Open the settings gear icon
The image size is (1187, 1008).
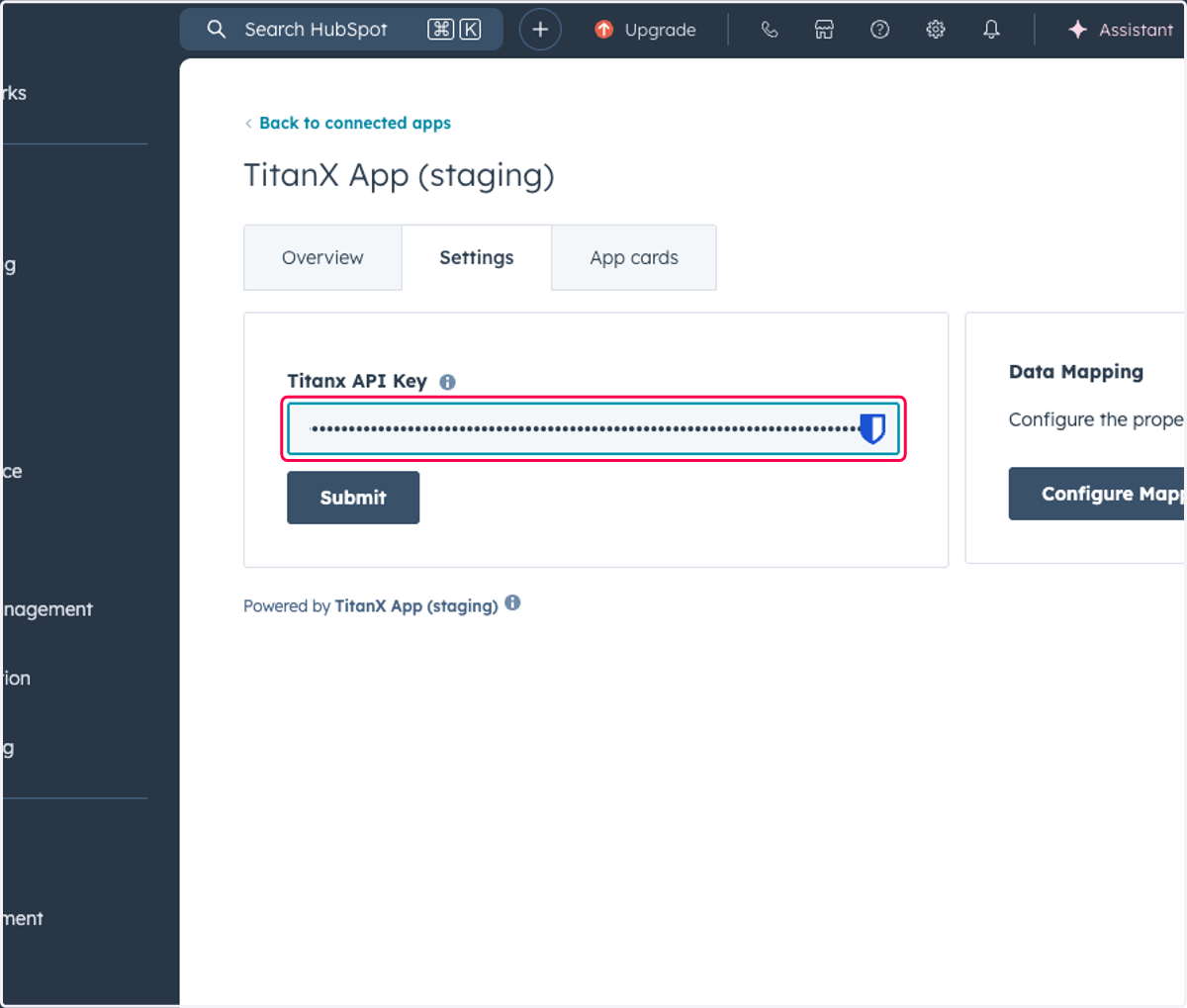point(936,30)
